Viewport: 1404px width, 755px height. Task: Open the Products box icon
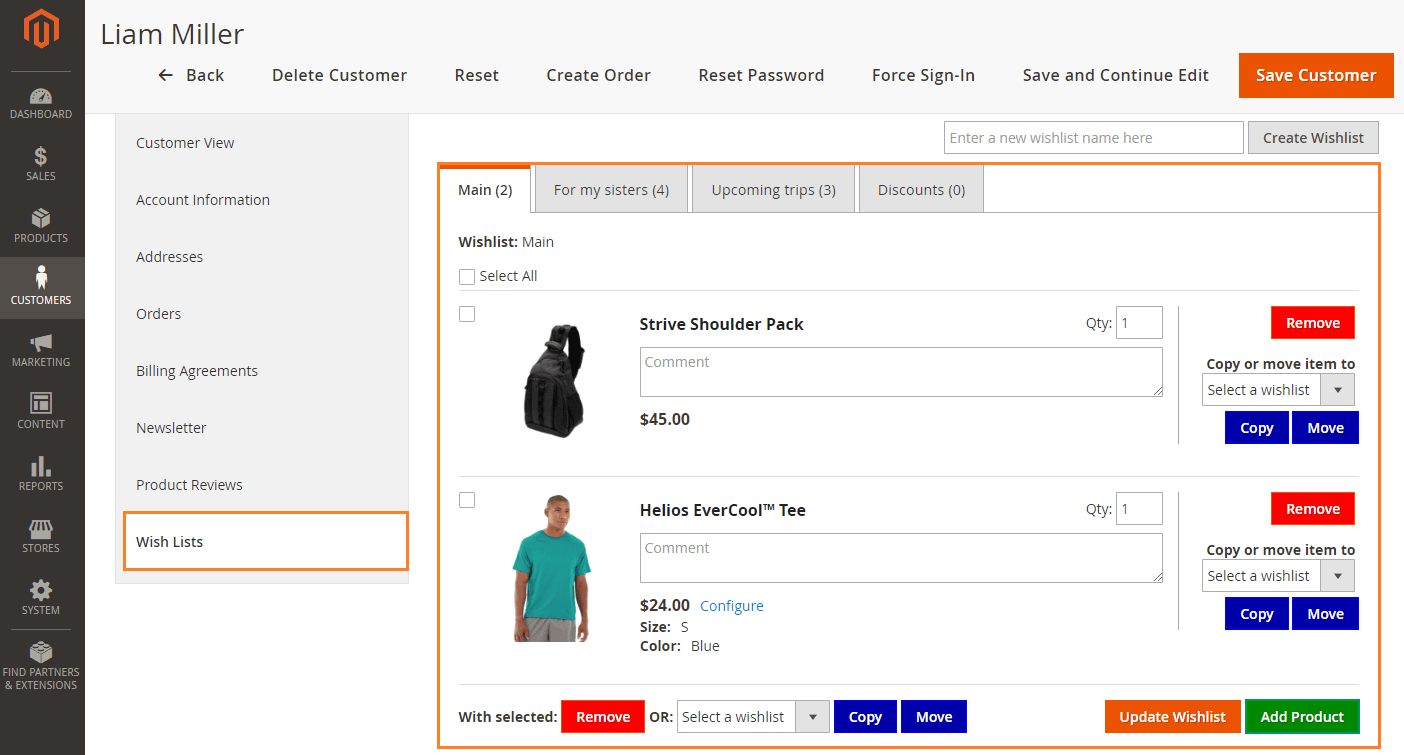click(41, 219)
